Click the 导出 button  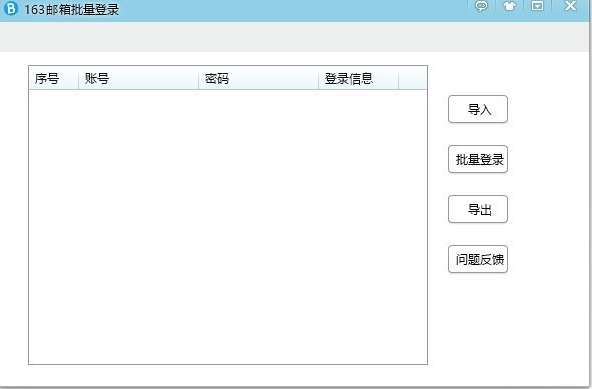(478, 209)
